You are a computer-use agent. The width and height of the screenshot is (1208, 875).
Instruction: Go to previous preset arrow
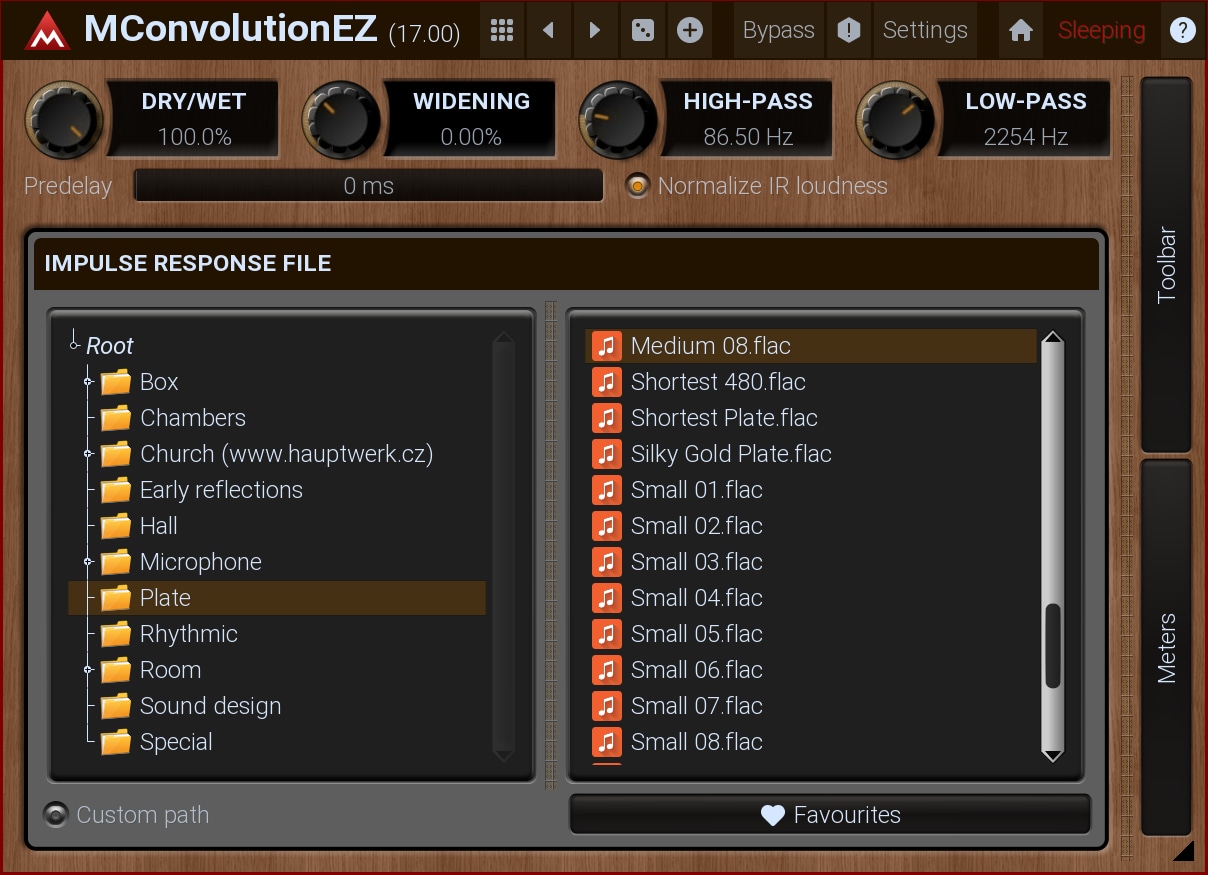[548, 31]
